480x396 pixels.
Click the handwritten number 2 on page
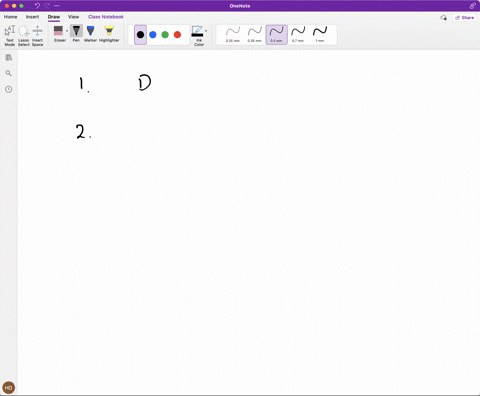[x=80, y=131]
